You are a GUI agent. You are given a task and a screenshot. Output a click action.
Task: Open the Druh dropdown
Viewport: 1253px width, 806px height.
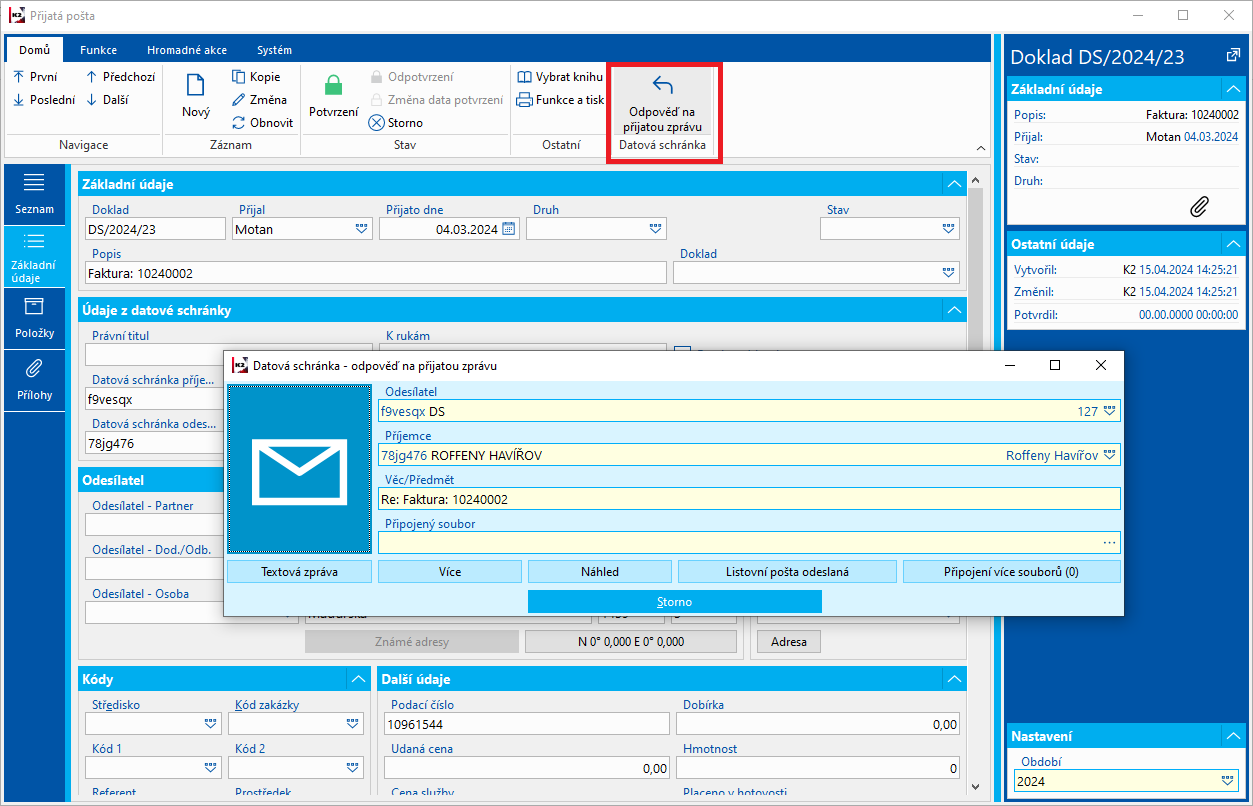pyautogui.click(x=655, y=228)
